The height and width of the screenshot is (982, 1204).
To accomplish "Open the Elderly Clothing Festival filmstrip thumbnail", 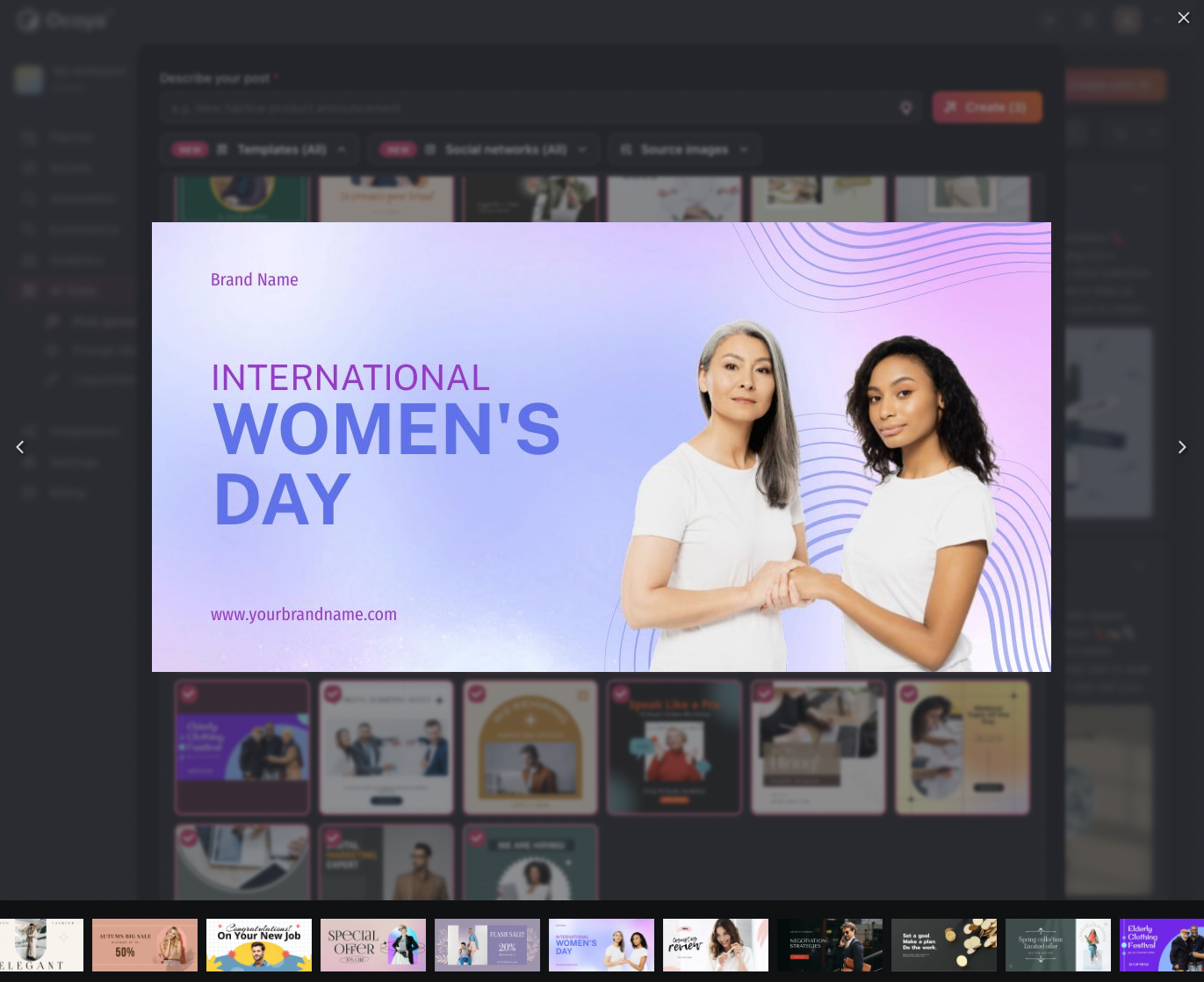I will pos(1162,945).
